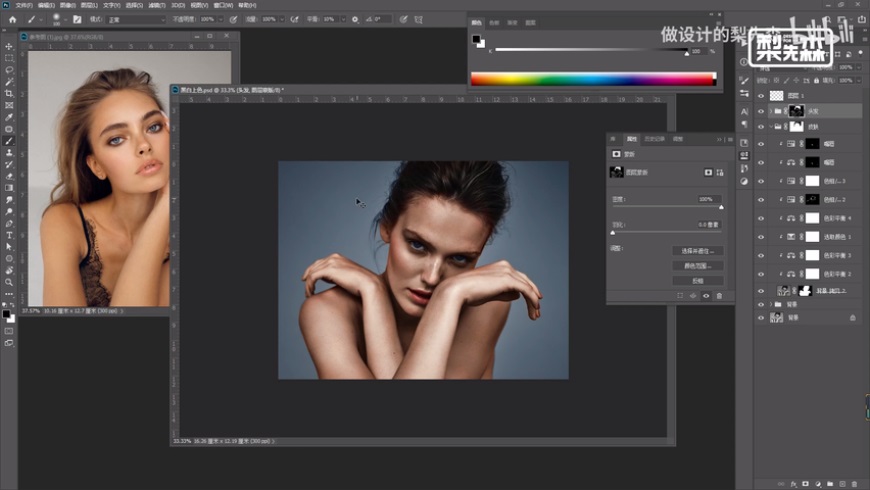Click the Home icon in the options bar
Screen dimensions: 870x490
[x=10, y=19]
